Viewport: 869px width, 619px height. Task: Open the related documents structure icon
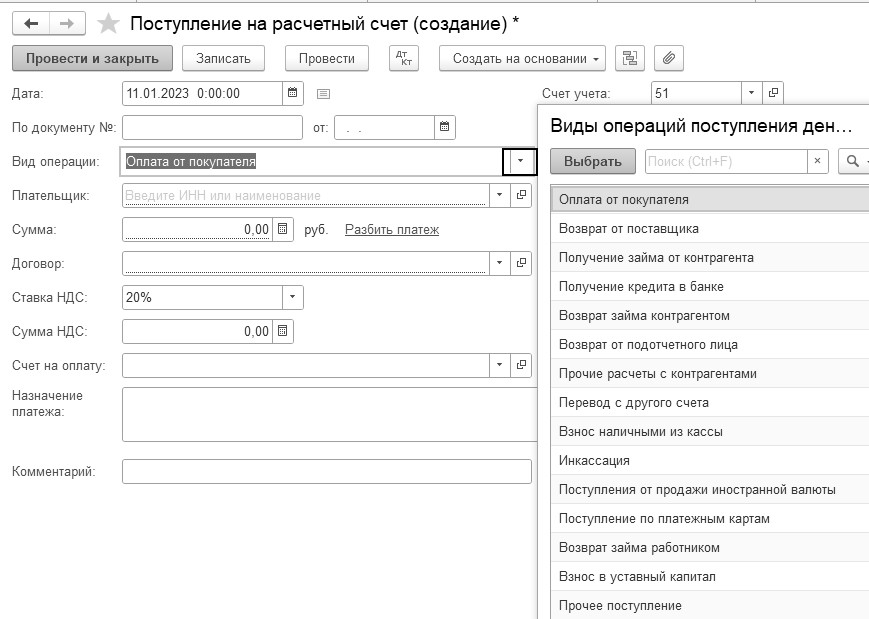630,58
